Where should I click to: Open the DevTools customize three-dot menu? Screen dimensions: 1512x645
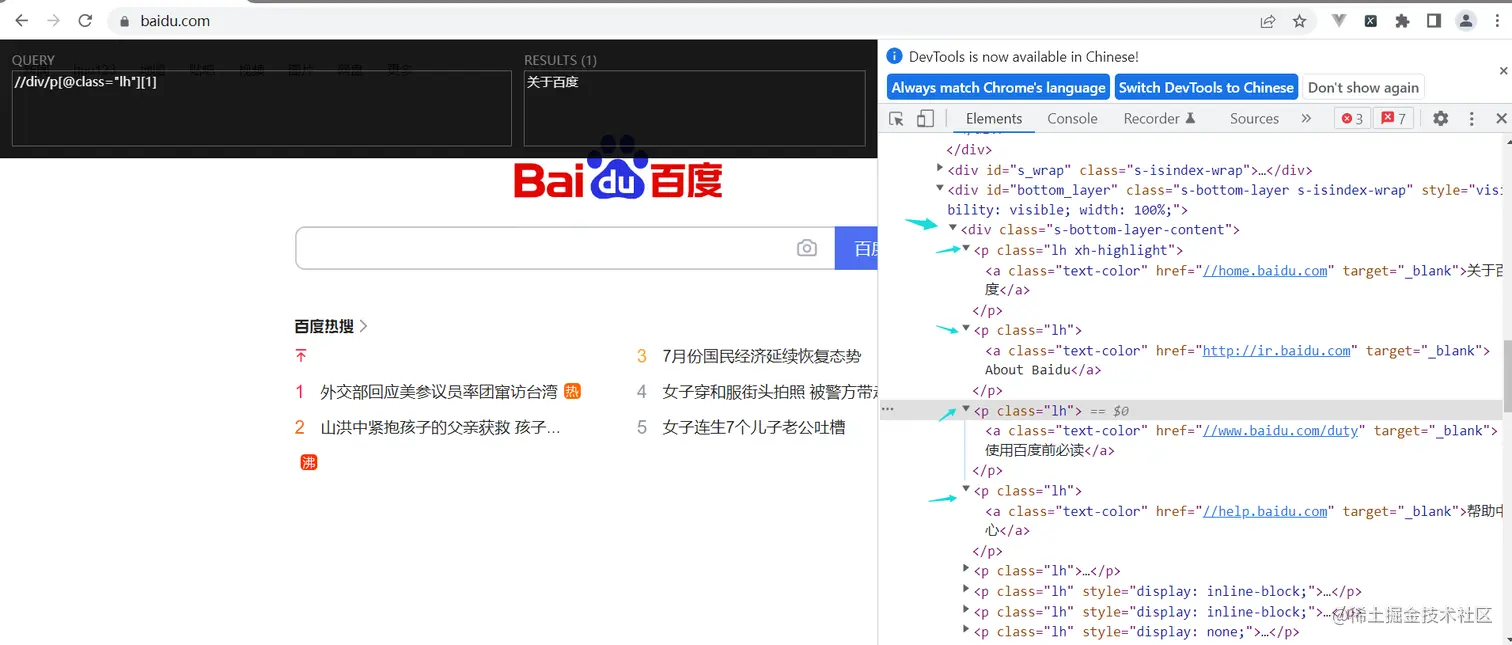tap(1471, 118)
